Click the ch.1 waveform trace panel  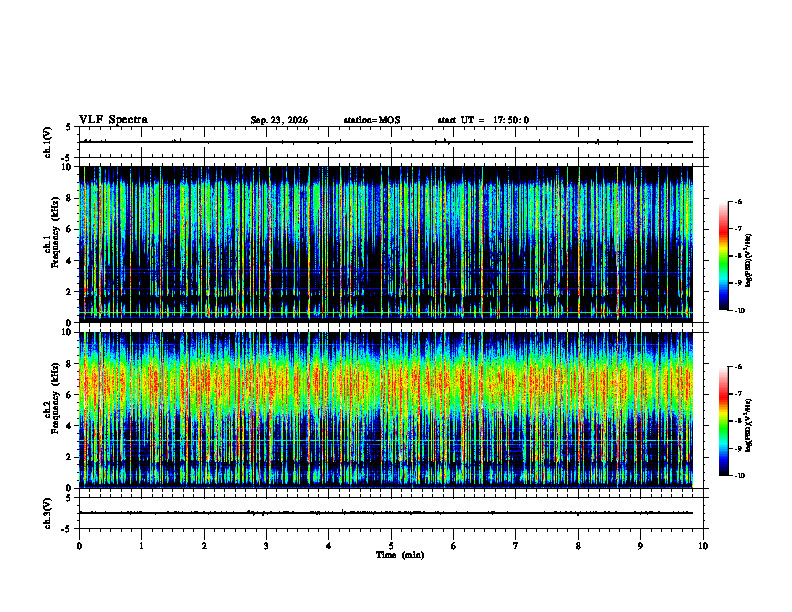click(391, 142)
